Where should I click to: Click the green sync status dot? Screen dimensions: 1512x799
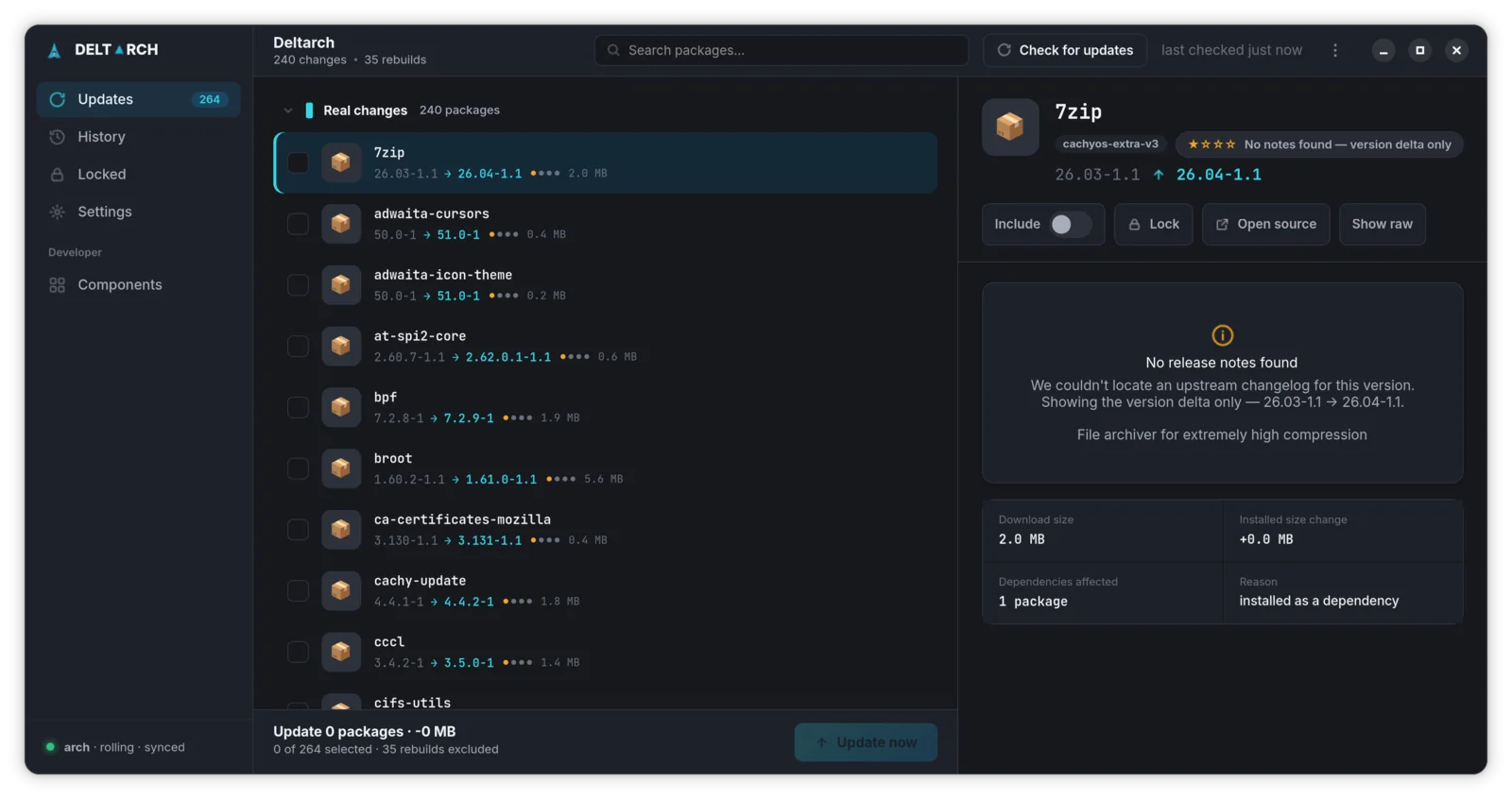point(50,747)
